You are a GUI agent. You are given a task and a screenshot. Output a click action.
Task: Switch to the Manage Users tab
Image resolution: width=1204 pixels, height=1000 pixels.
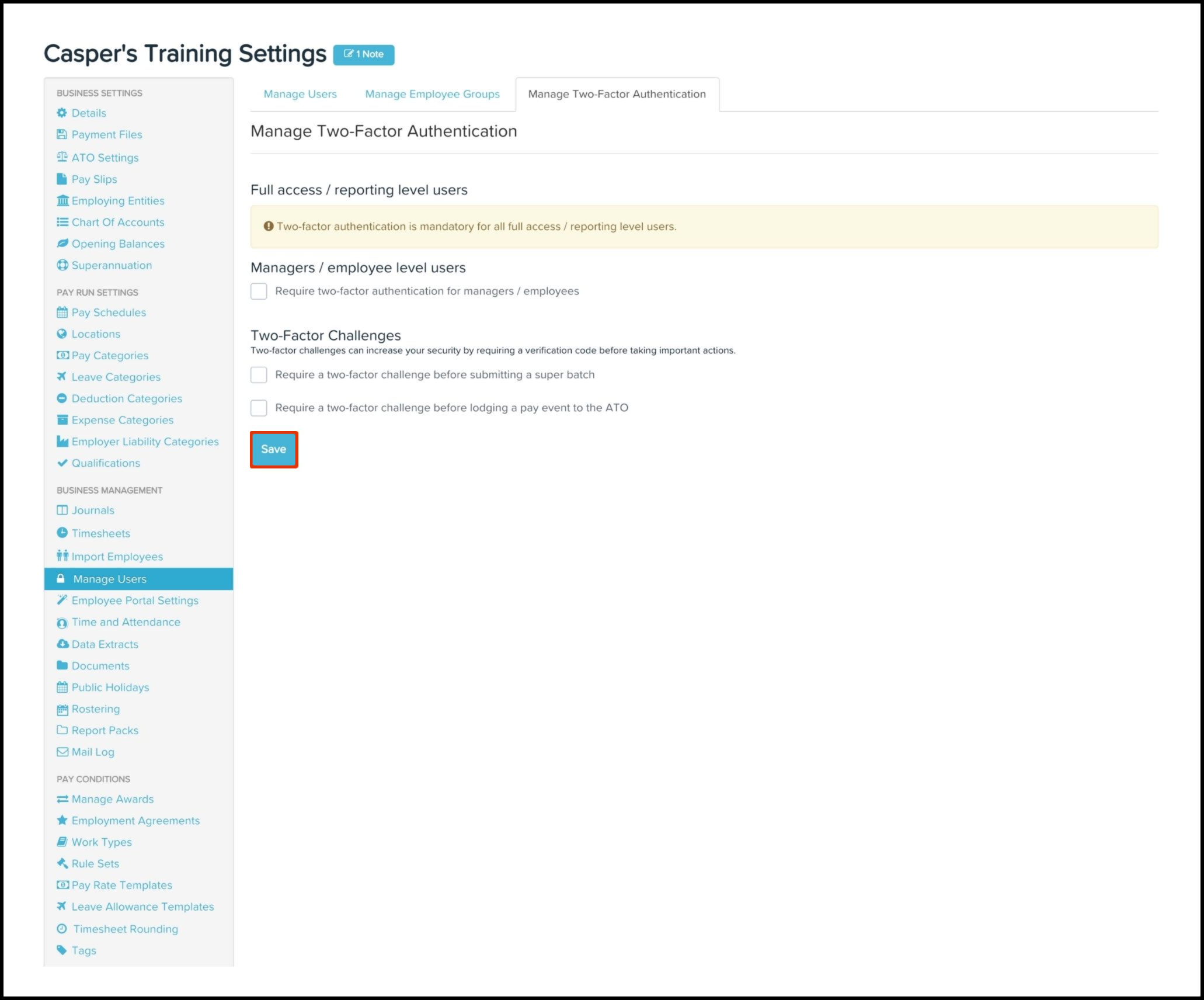point(300,94)
